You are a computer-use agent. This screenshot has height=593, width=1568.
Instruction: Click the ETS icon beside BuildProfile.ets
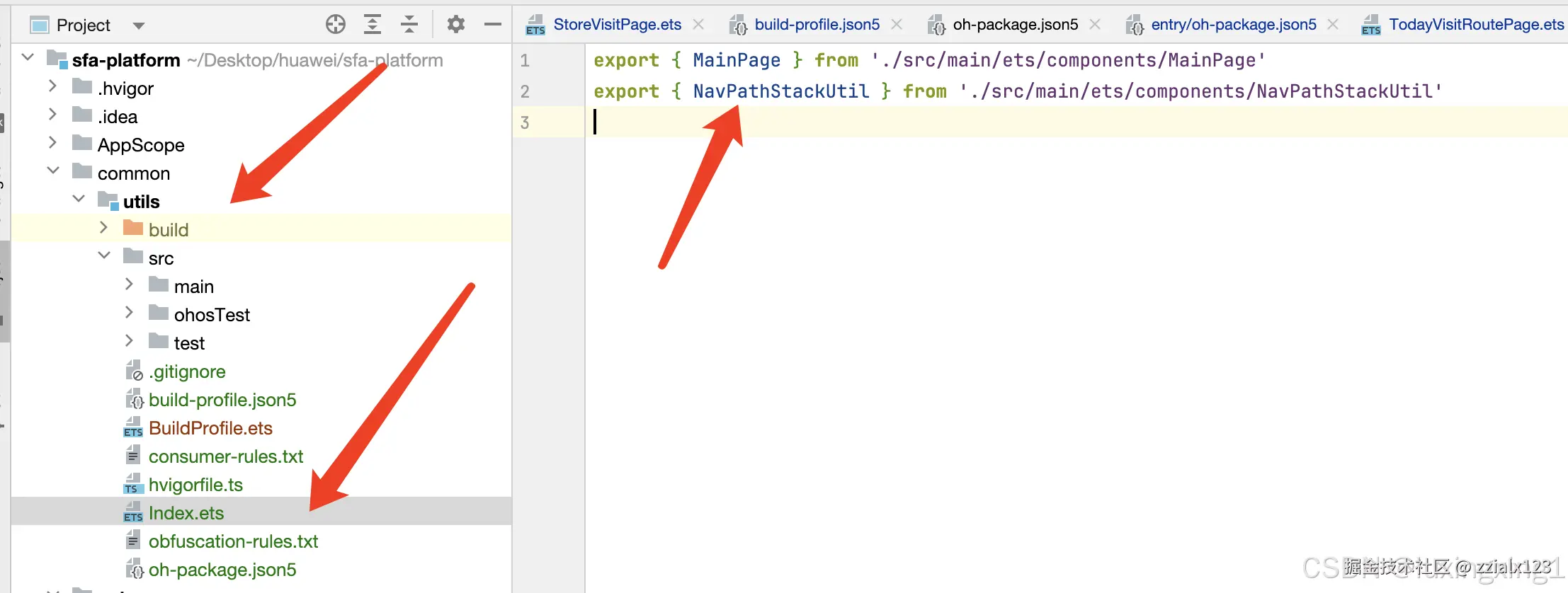point(133,427)
